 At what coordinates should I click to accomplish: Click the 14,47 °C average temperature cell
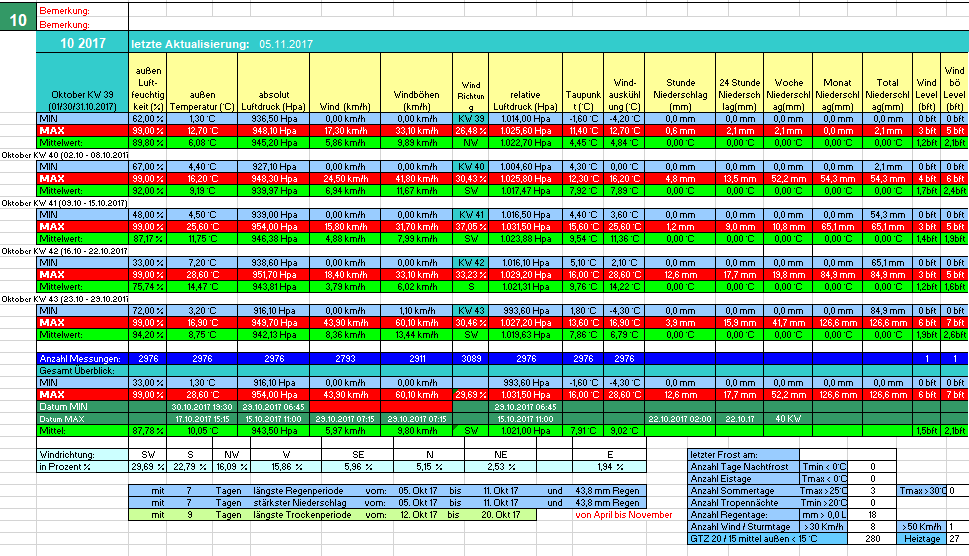202,287
